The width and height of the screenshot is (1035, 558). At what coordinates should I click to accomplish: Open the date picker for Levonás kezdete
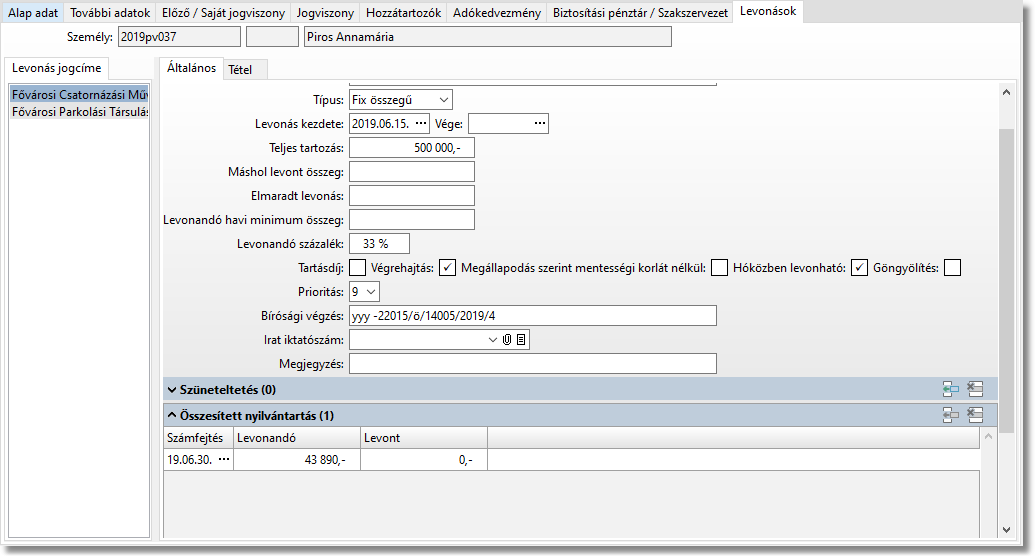[x=421, y=123]
